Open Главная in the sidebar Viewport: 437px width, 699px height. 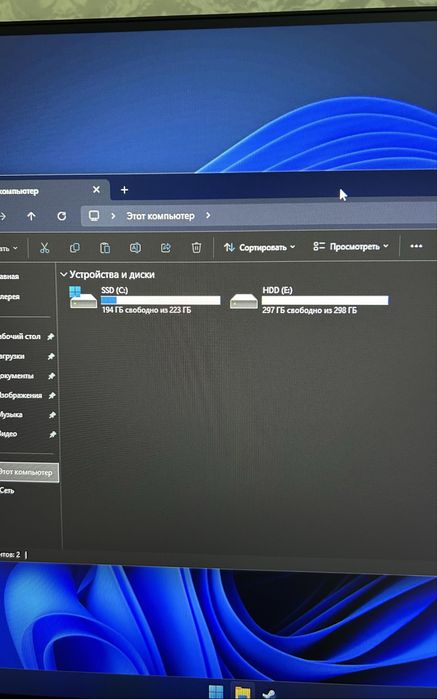point(9,276)
